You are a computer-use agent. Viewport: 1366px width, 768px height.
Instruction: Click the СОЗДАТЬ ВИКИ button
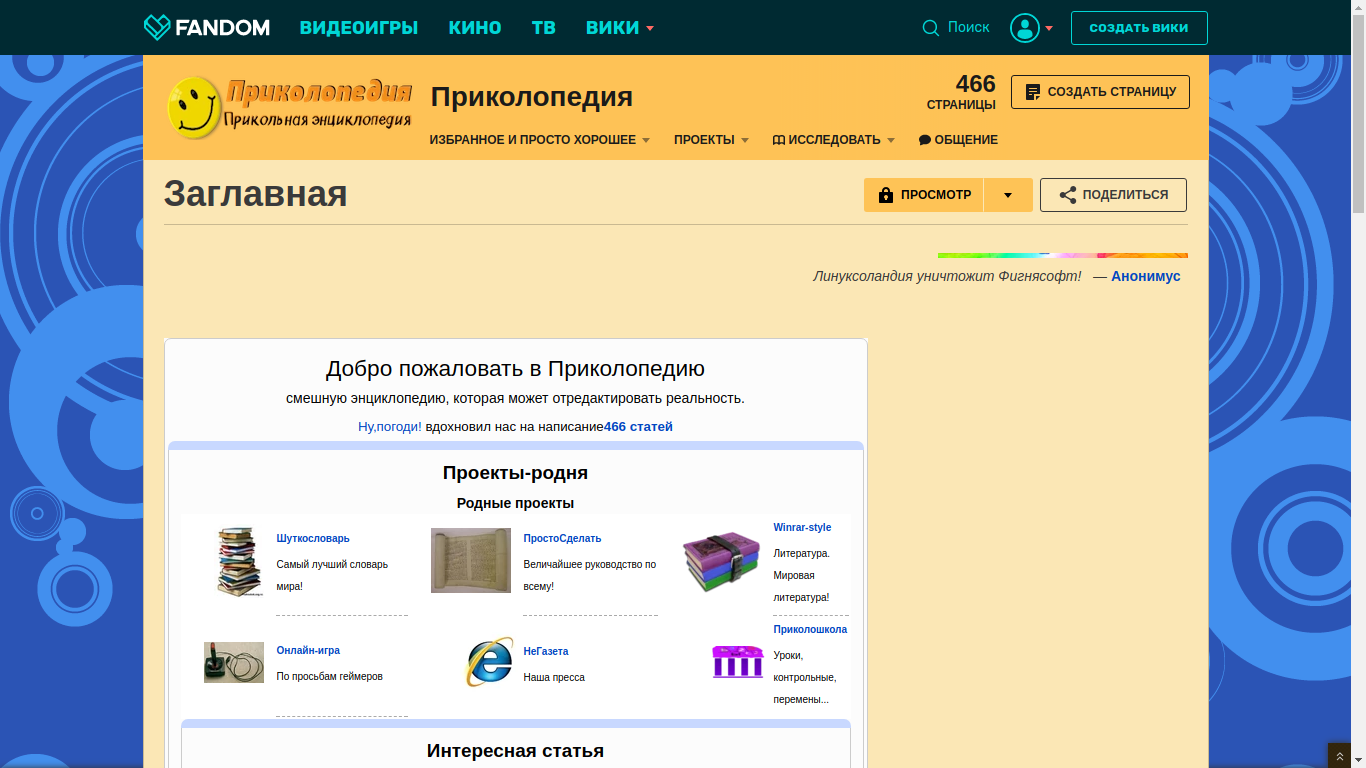point(1139,28)
